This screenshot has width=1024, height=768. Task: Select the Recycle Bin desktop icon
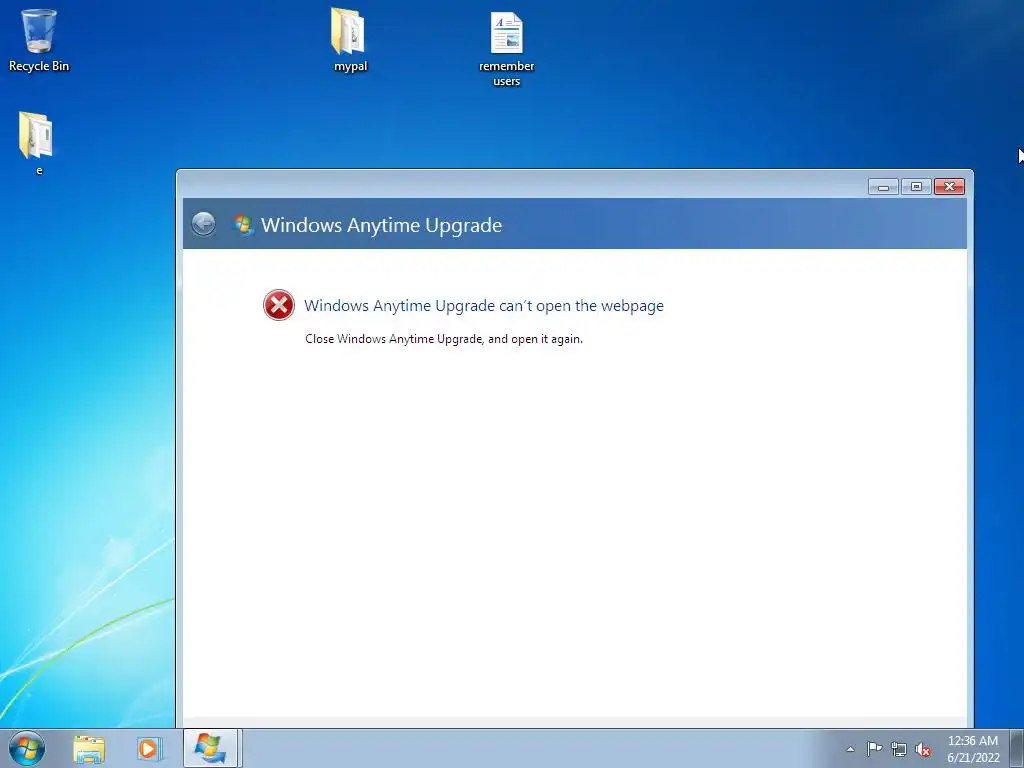point(39,40)
